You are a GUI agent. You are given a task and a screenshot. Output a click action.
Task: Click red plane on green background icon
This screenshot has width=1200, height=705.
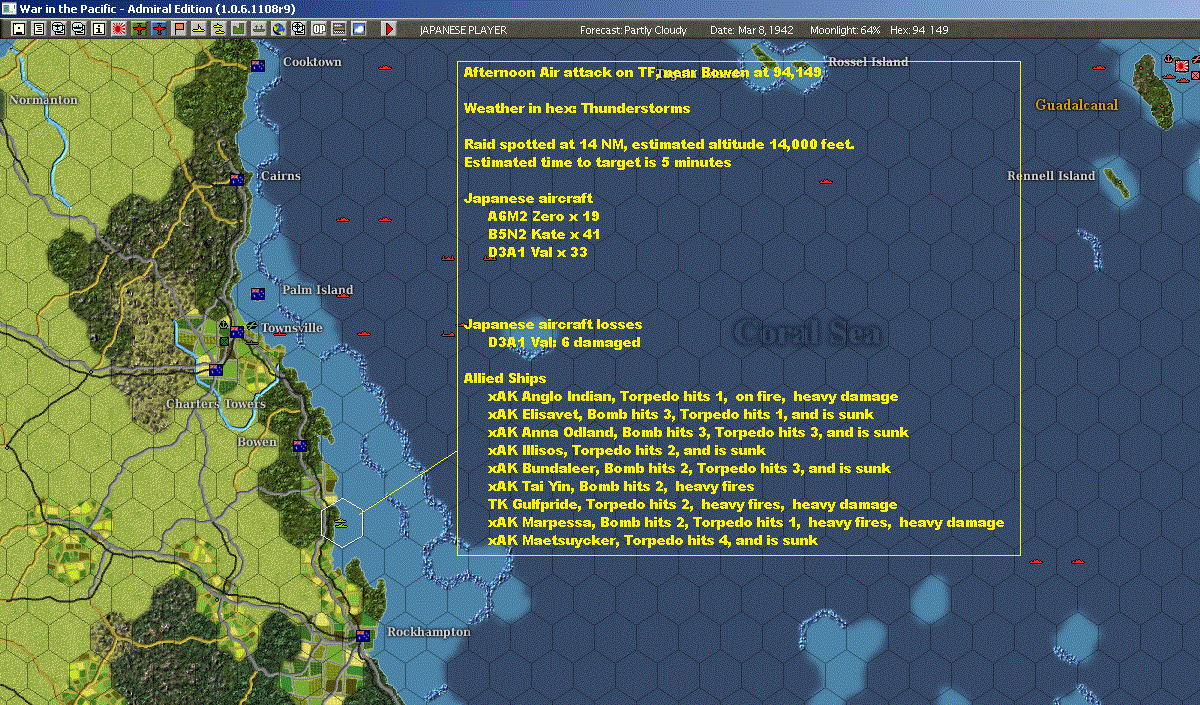(x=138, y=29)
